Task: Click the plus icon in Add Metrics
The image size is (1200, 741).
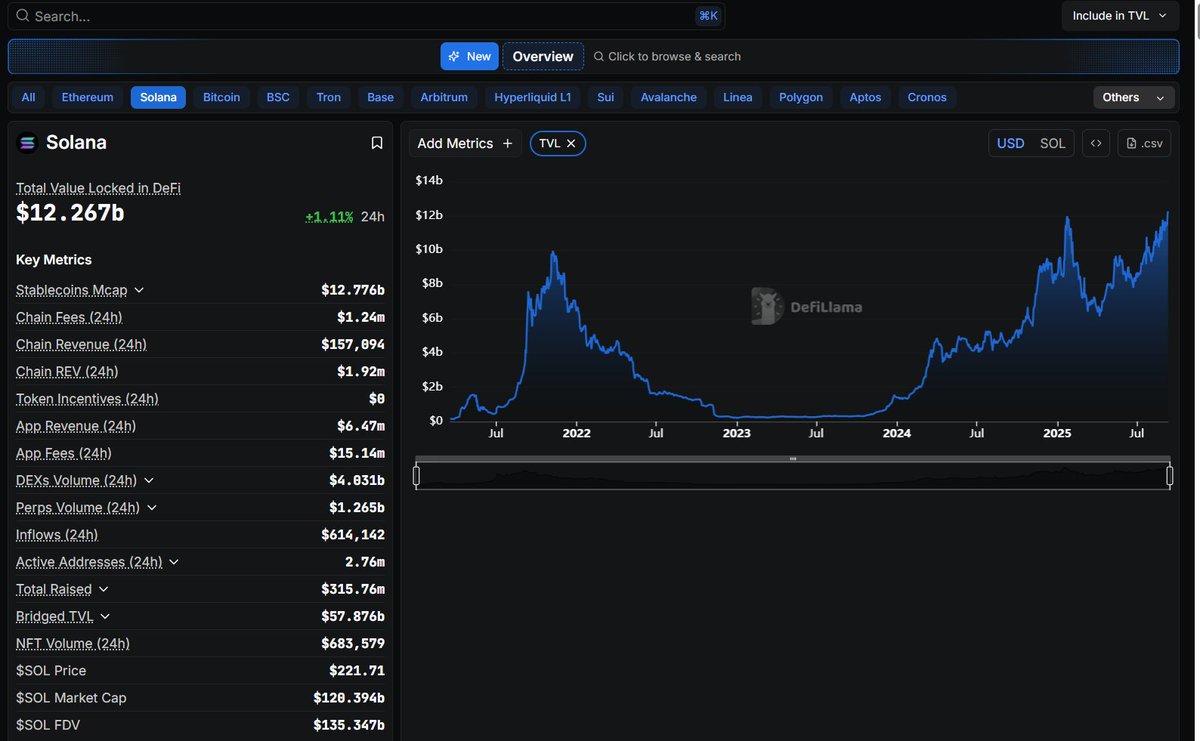Action: [x=507, y=143]
